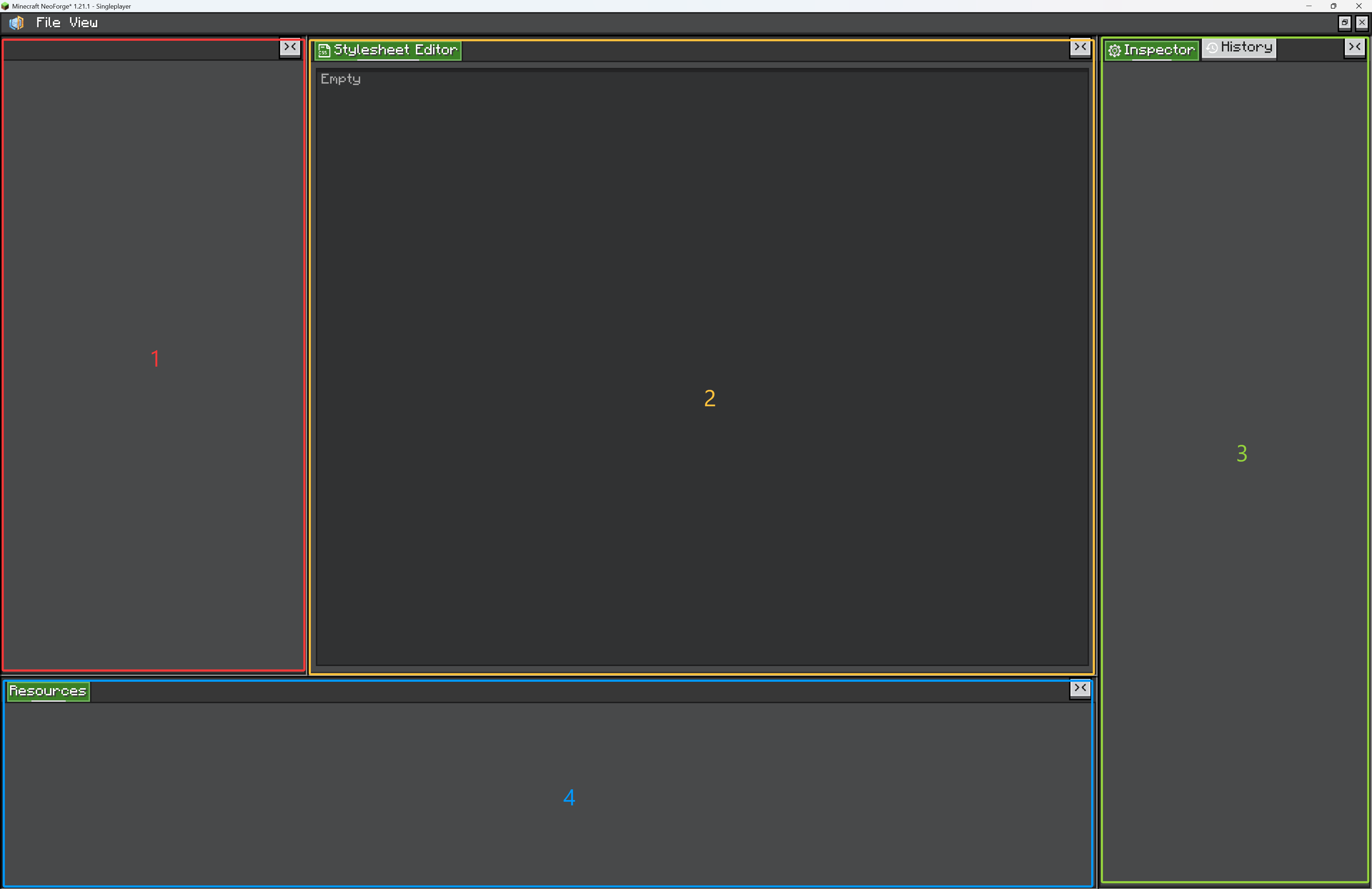The width and height of the screenshot is (1372, 889).
Task: Restore down the Minecraft window
Action: click(x=1333, y=6)
